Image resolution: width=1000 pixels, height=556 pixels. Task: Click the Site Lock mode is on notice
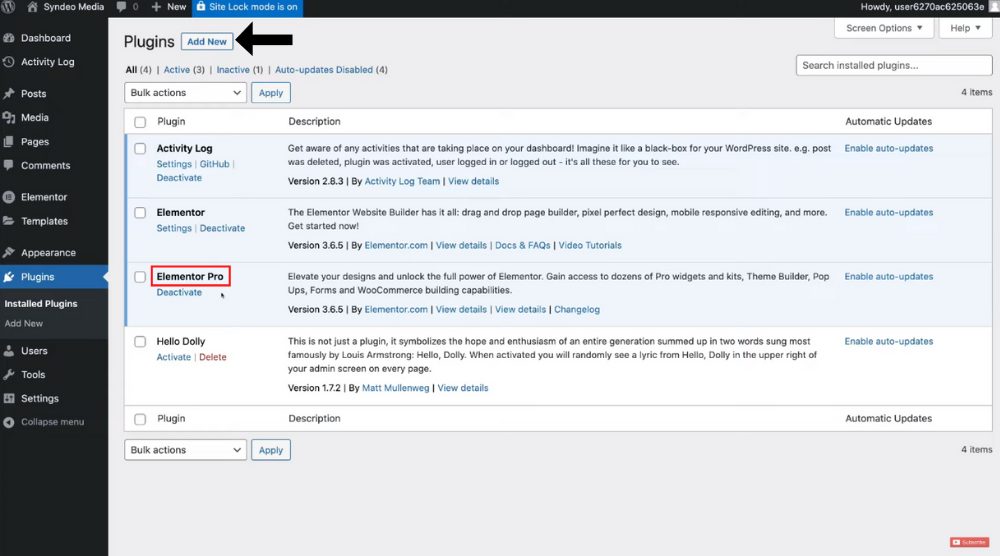pyautogui.click(x=246, y=7)
